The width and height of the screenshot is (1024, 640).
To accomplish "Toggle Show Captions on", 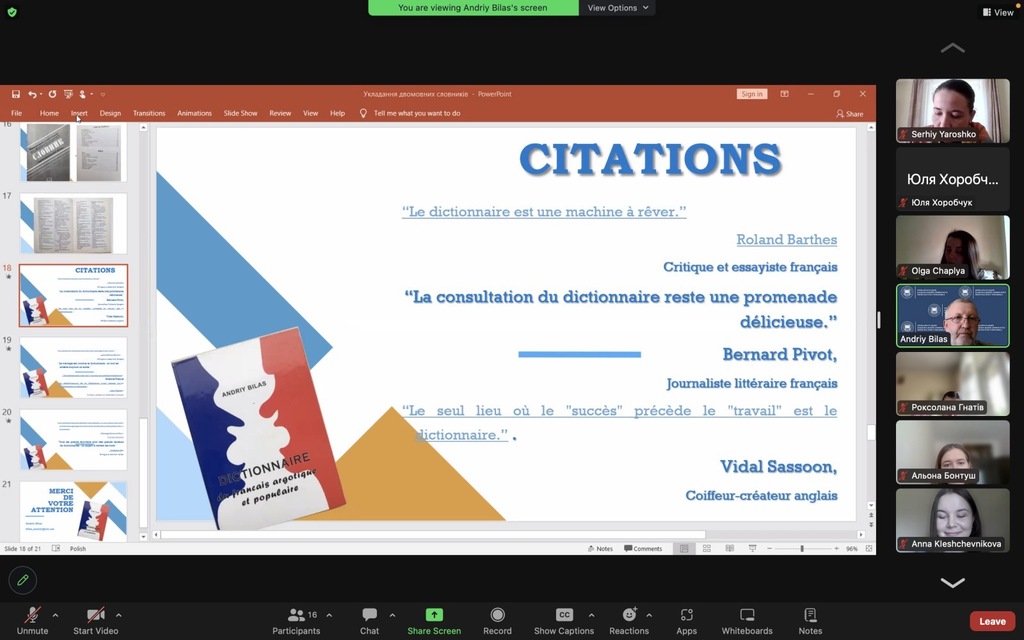I will point(564,621).
